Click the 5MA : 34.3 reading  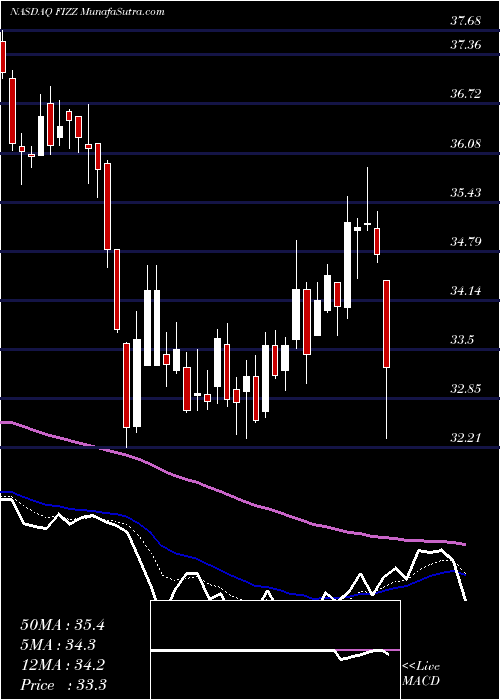tap(58, 645)
